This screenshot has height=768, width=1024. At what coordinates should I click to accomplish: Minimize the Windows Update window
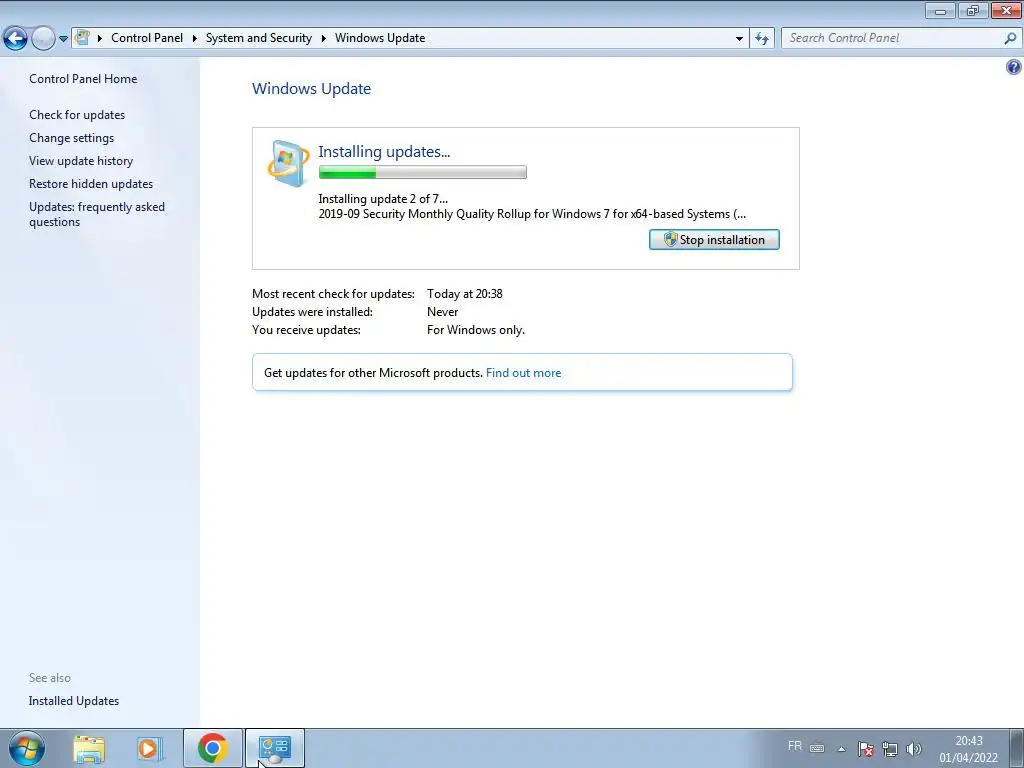point(940,10)
